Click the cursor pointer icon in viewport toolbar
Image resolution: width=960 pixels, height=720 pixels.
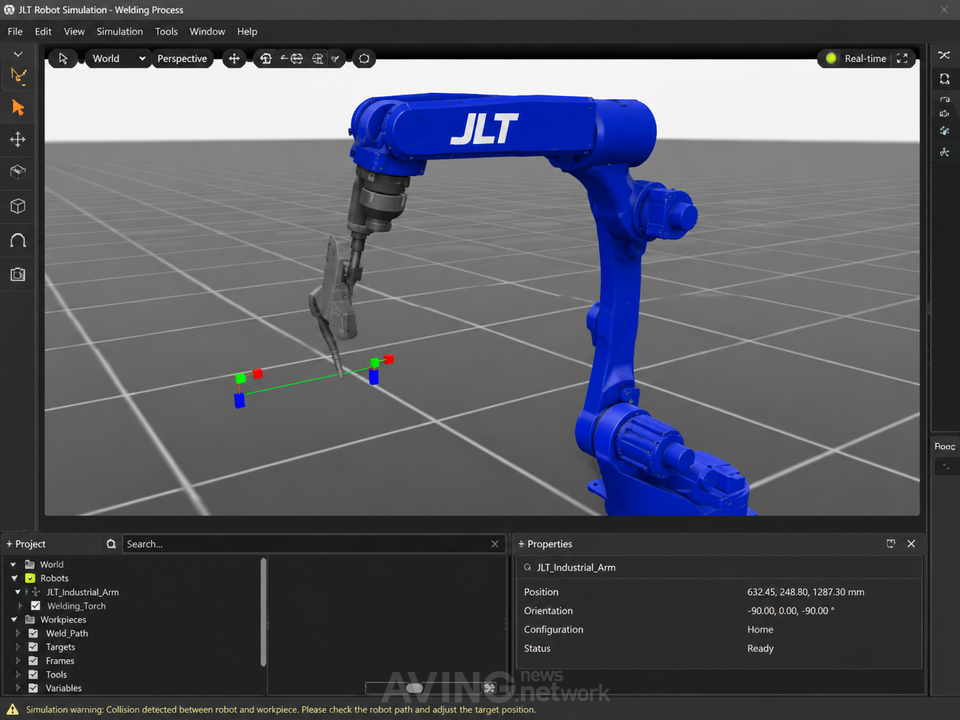pyautogui.click(x=63, y=59)
